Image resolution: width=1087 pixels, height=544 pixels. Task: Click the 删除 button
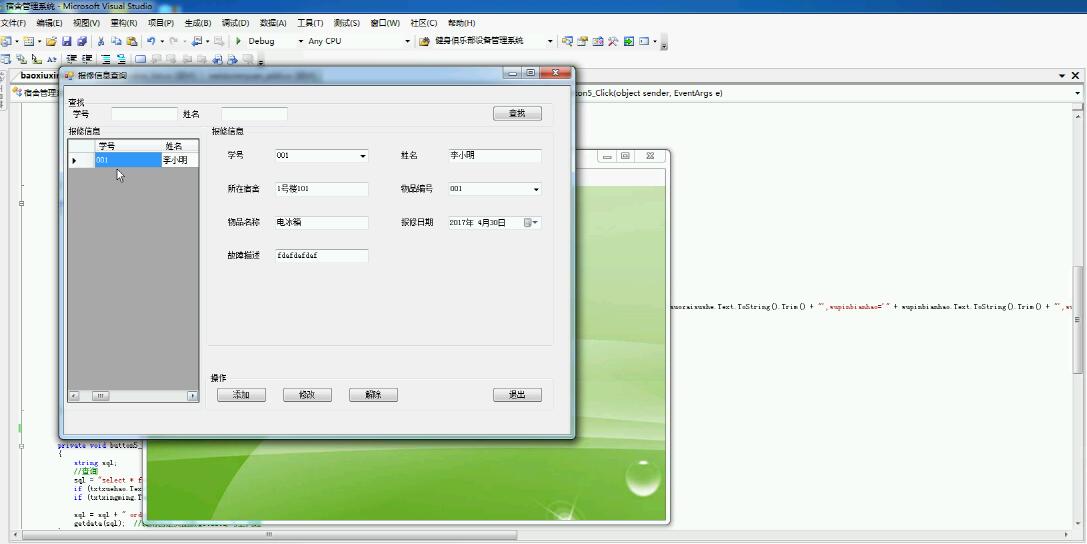coord(373,395)
